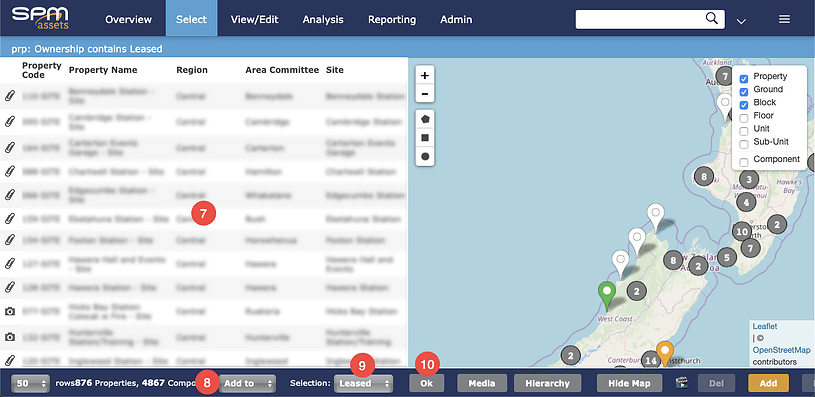Image resolution: width=815 pixels, height=397 pixels.
Task: Enable the Component layer checkbox
Action: click(x=744, y=162)
